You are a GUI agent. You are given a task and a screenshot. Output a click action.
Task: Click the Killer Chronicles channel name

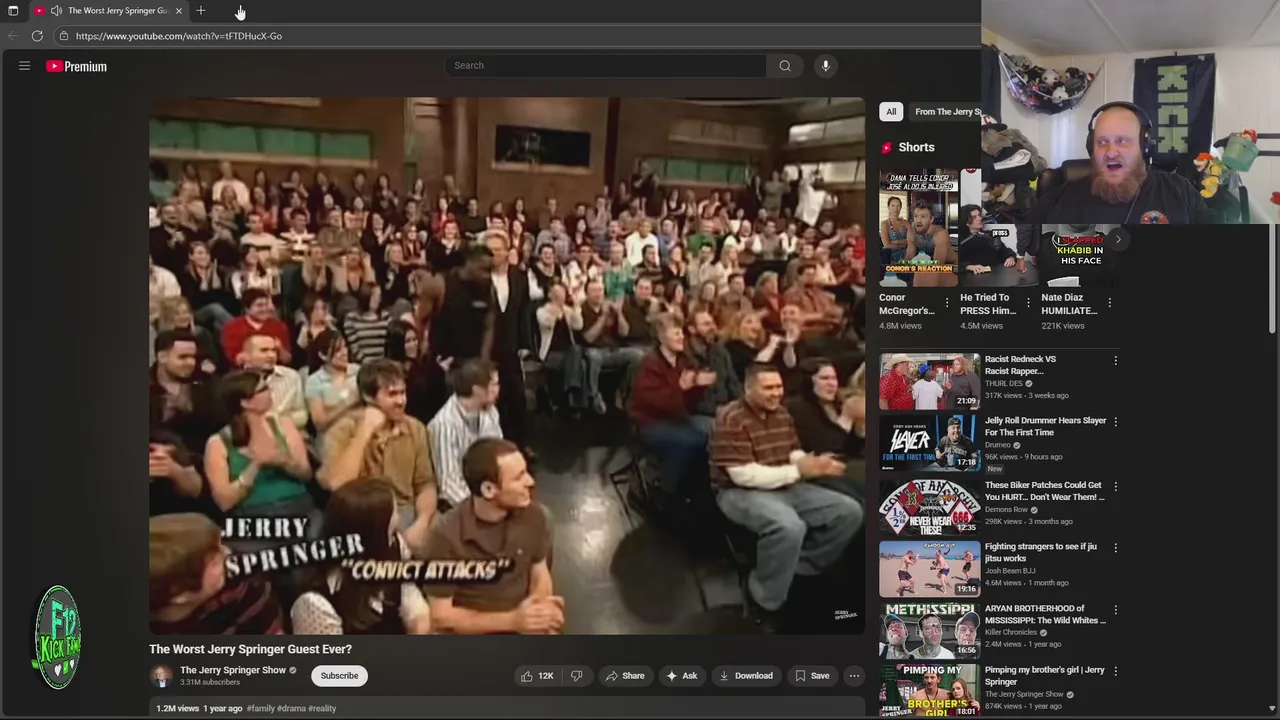click(x=1011, y=633)
